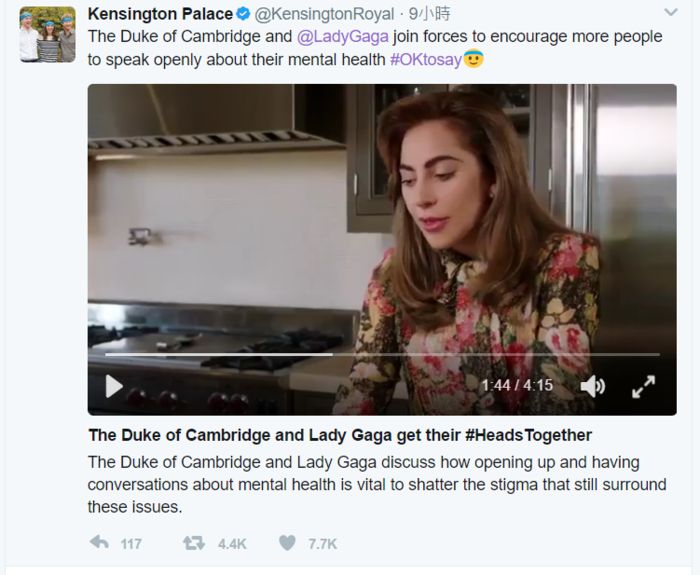Viewport: 700px width, 575px height.
Task: View the 4.4K retweets count
Action: pos(232,544)
